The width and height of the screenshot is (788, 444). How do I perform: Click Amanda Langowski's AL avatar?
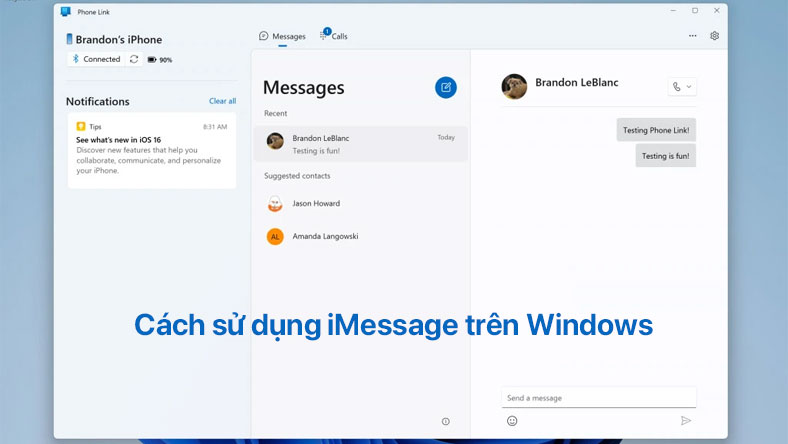(275, 236)
